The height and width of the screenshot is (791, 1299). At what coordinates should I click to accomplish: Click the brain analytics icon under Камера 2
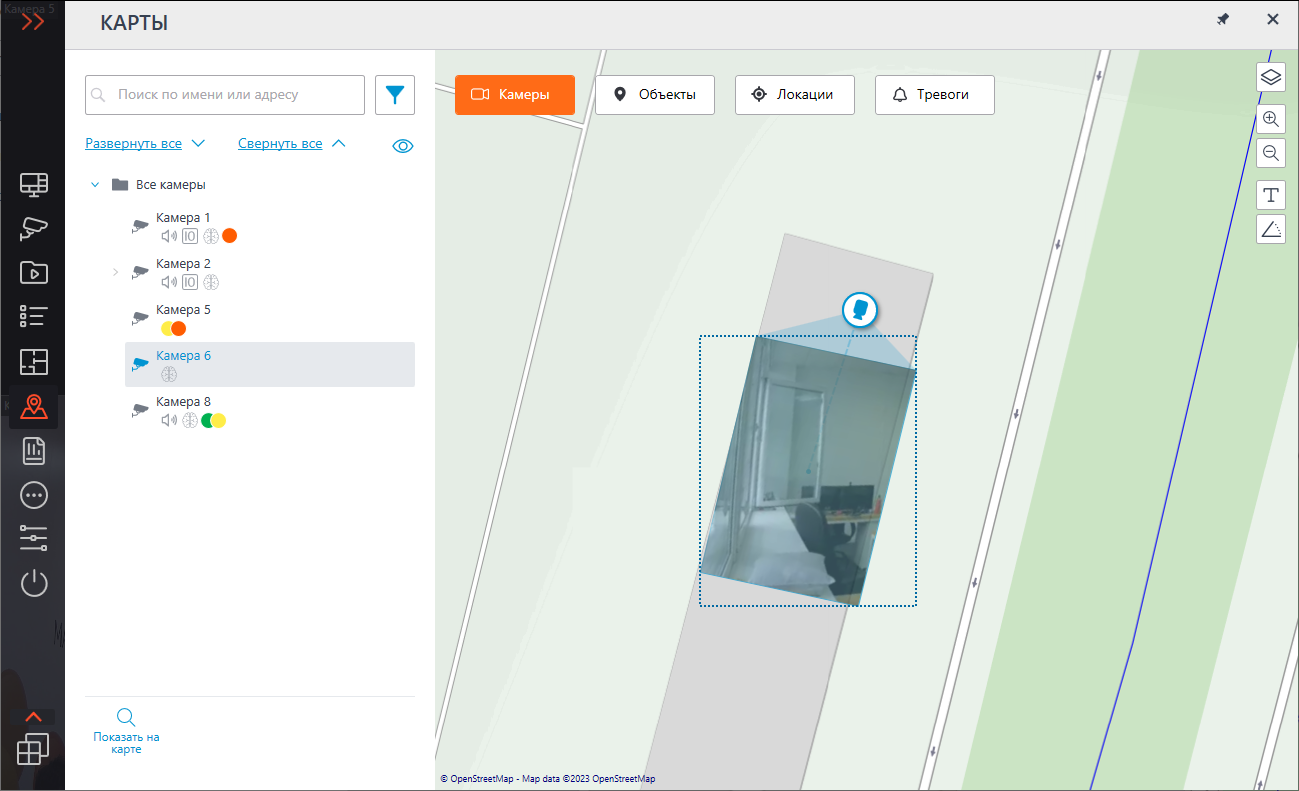[x=211, y=282]
